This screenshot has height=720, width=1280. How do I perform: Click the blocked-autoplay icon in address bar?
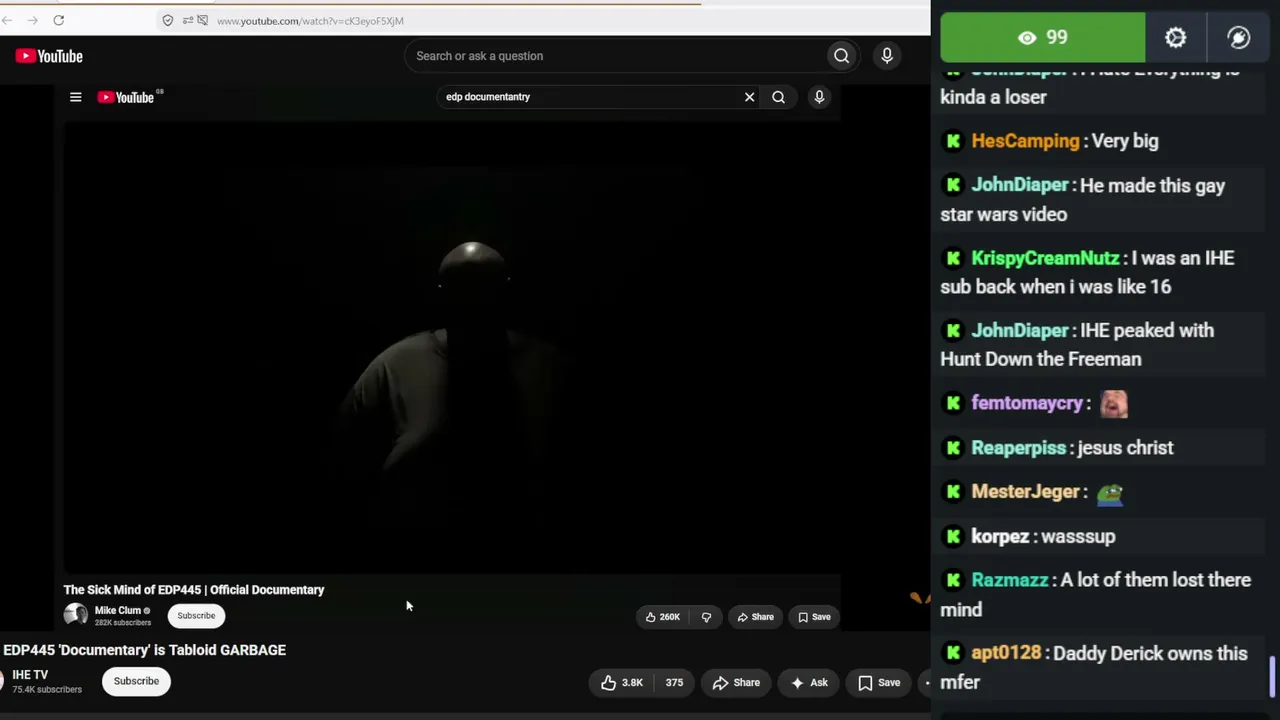pos(203,20)
